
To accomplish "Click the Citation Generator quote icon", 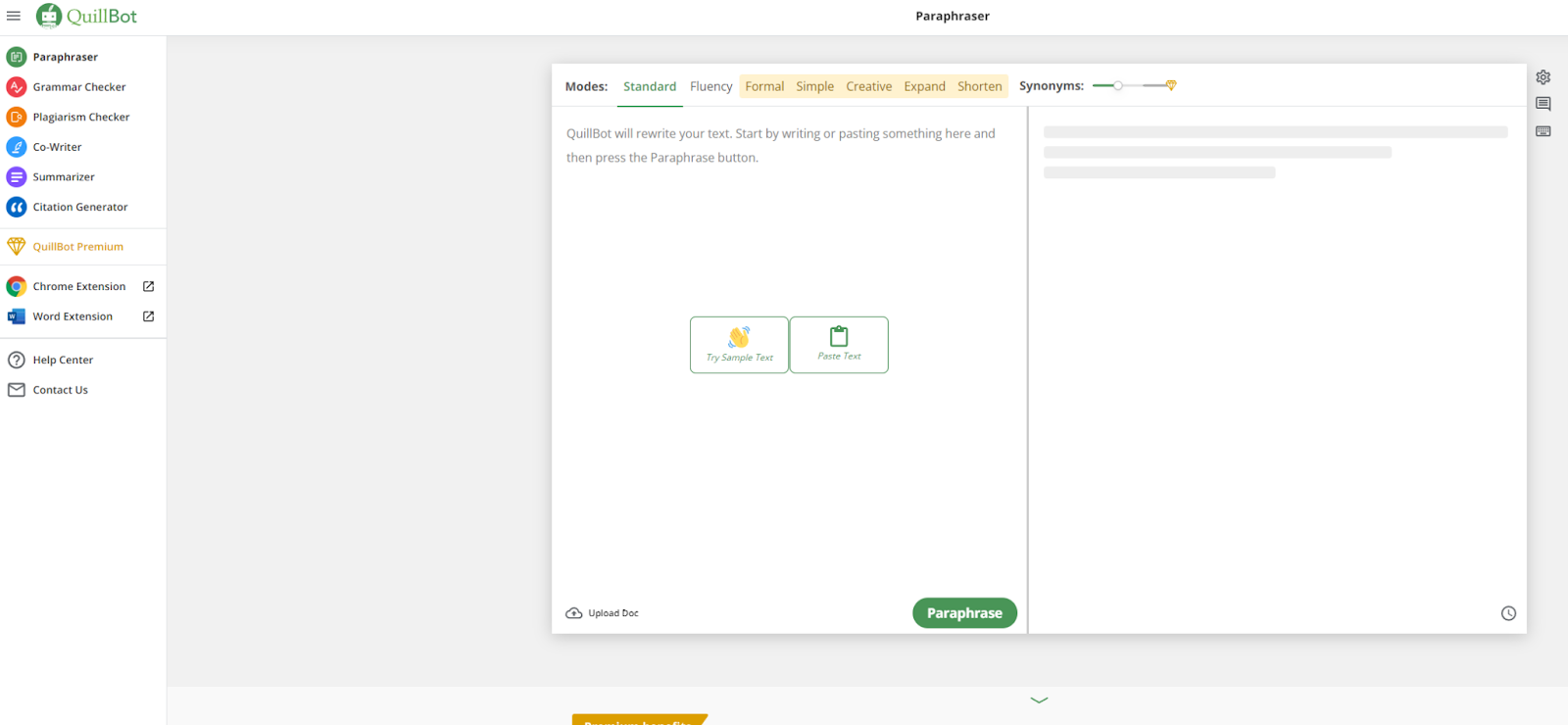I will click(x=17, y=207).
